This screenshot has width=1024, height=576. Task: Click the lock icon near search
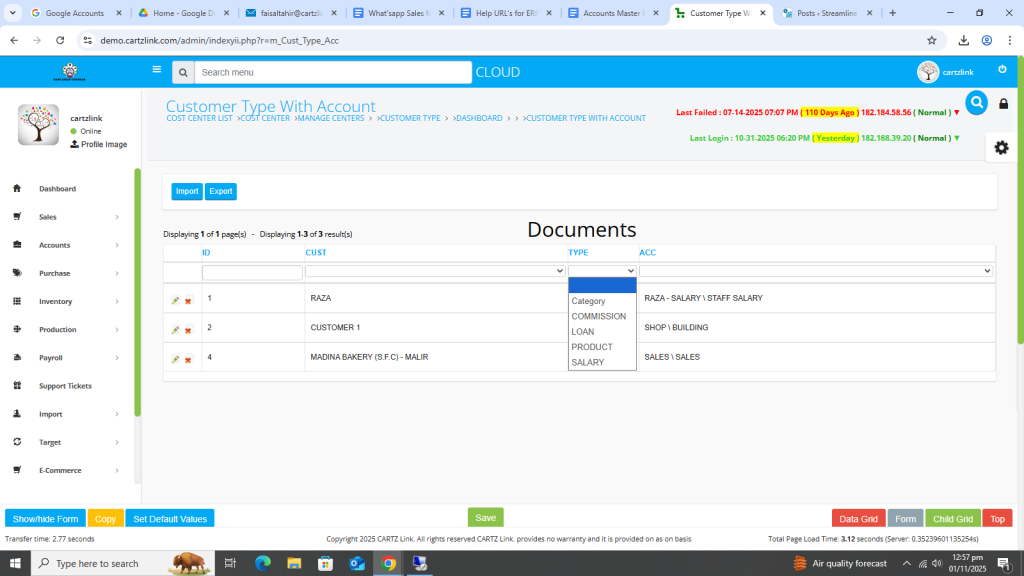pos(1004,104)
